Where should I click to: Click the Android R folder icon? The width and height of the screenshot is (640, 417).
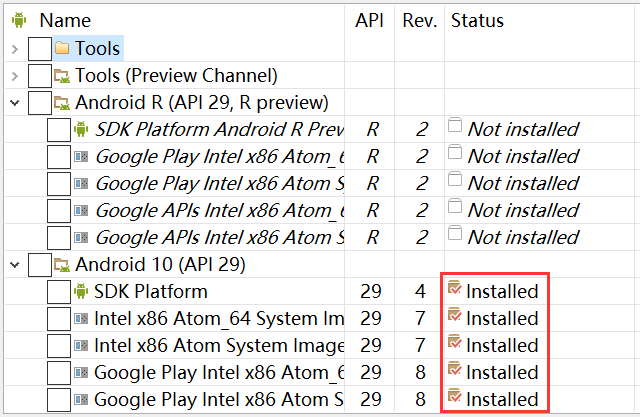pyautogui.click(x=62, y=102)
